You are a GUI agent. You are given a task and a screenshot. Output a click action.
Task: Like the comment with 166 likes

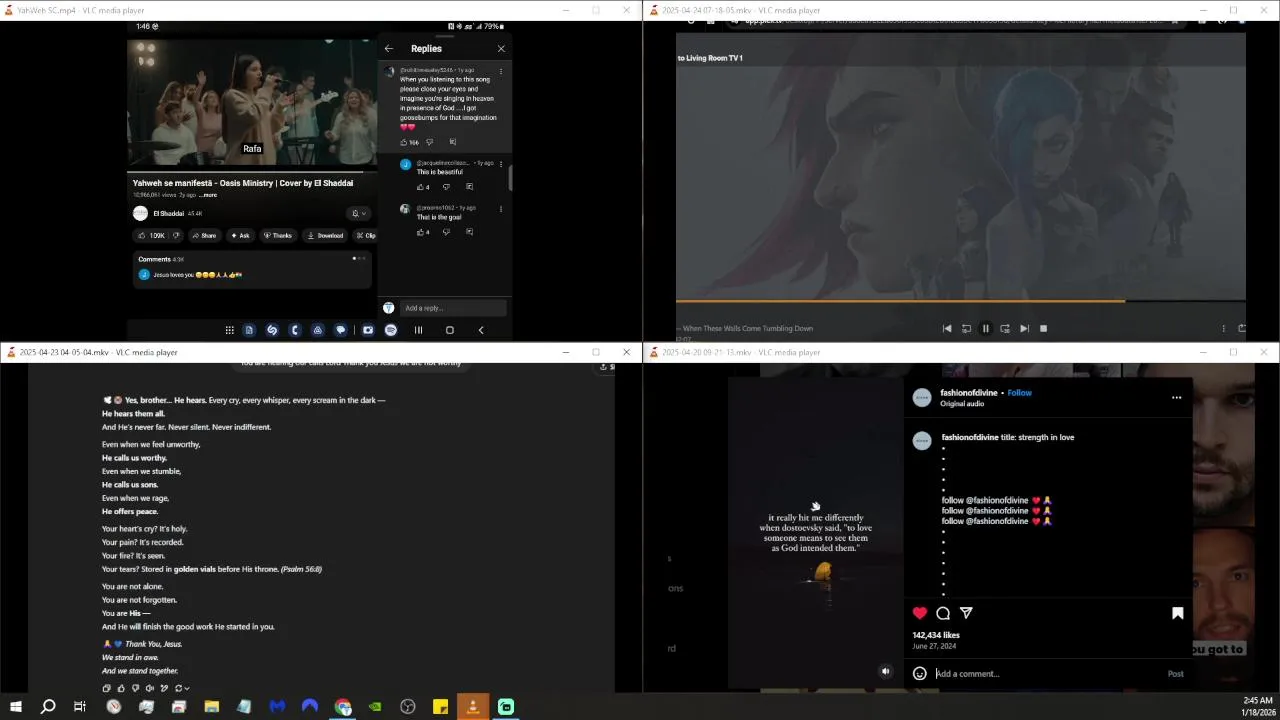coord(404,142)
